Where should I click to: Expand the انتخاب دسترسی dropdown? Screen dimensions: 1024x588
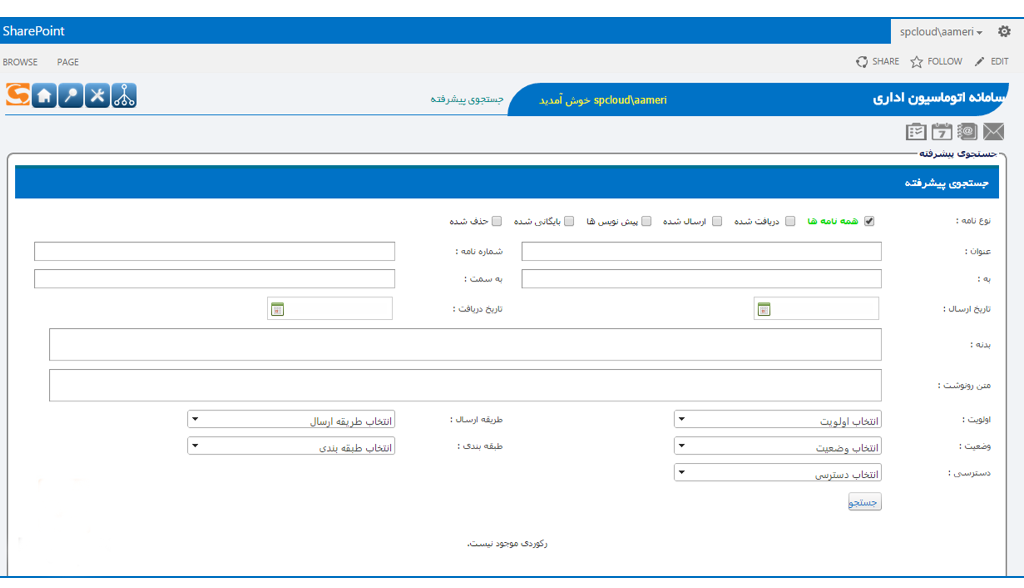point(777,472)
